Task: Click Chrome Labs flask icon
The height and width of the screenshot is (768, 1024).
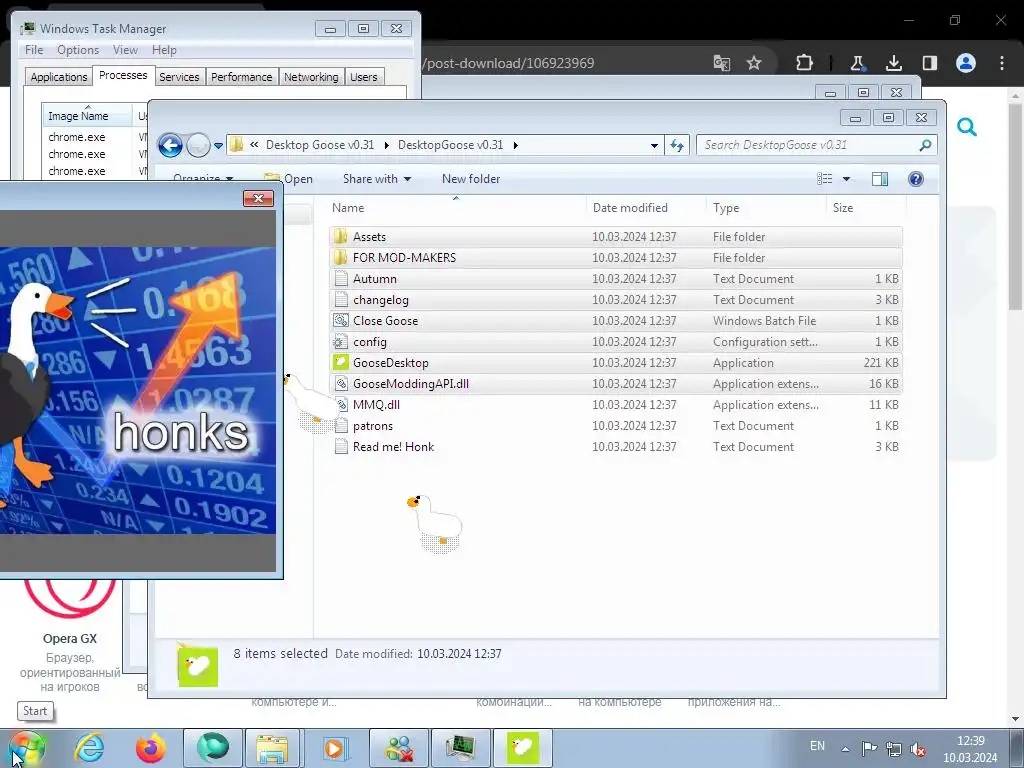Action: (x=857, y=63)
